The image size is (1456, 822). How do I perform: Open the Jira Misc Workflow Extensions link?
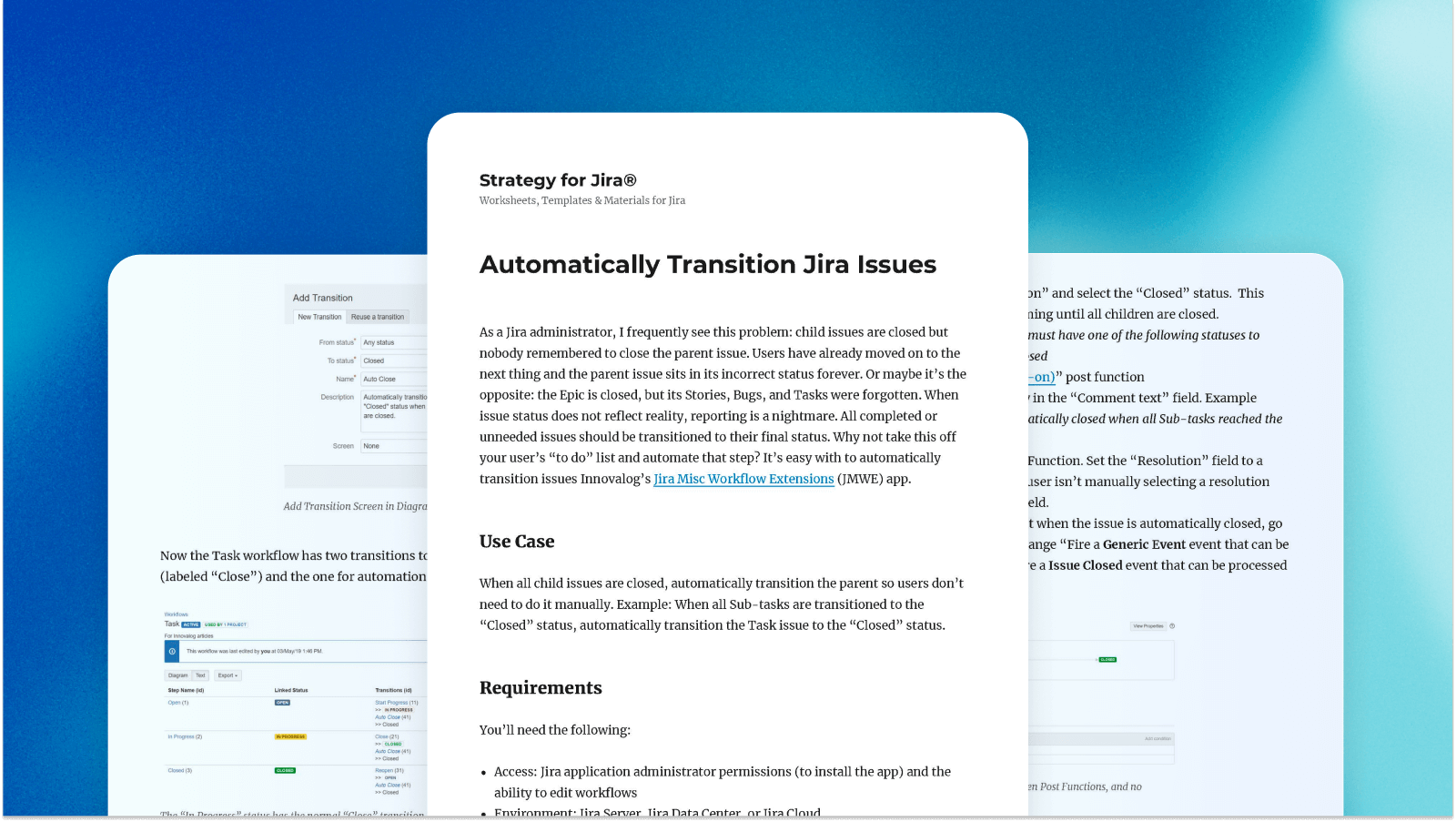click(743, 479)
